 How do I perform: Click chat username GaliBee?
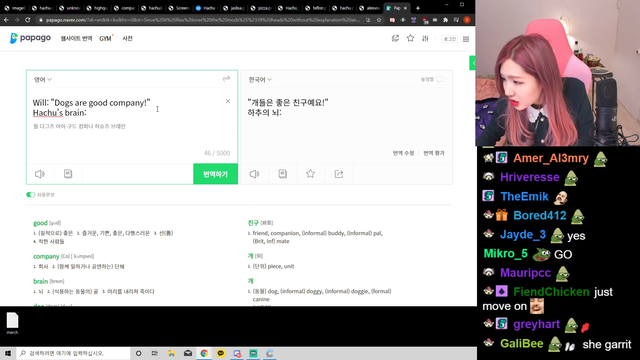pyautogui.click(x=522, y=344)
